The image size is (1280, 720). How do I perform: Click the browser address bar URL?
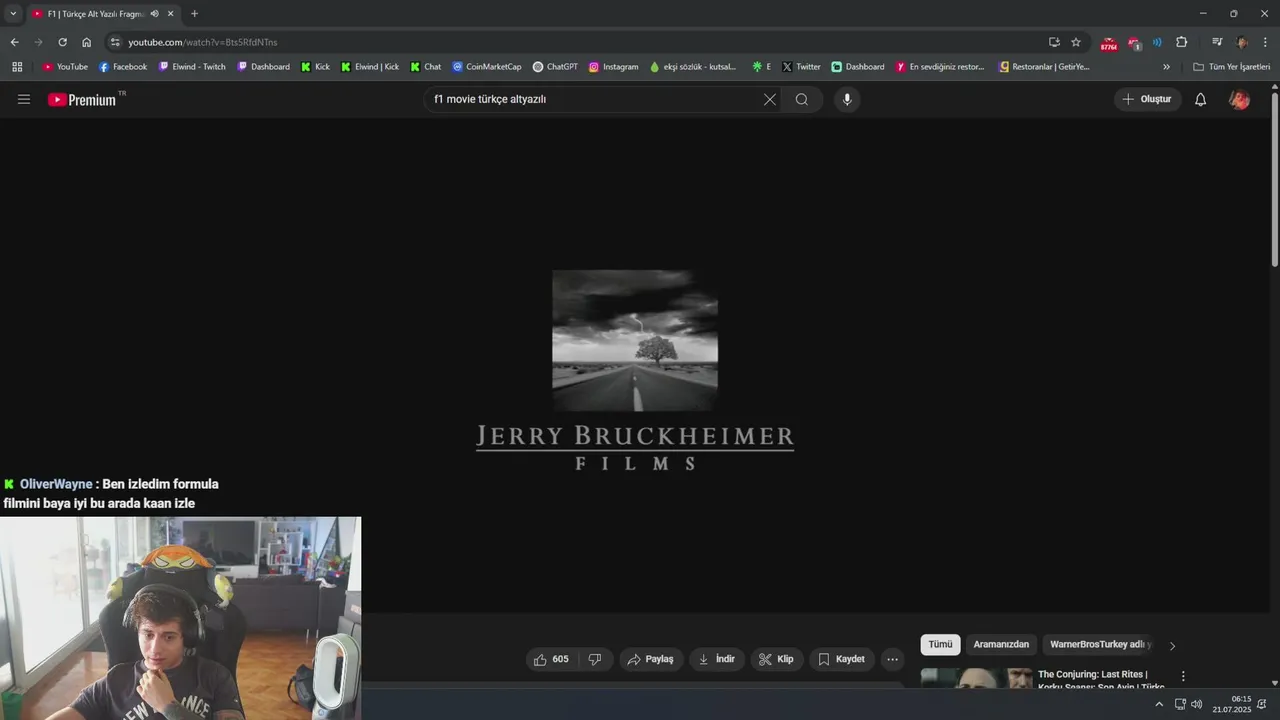pos(202,42)
